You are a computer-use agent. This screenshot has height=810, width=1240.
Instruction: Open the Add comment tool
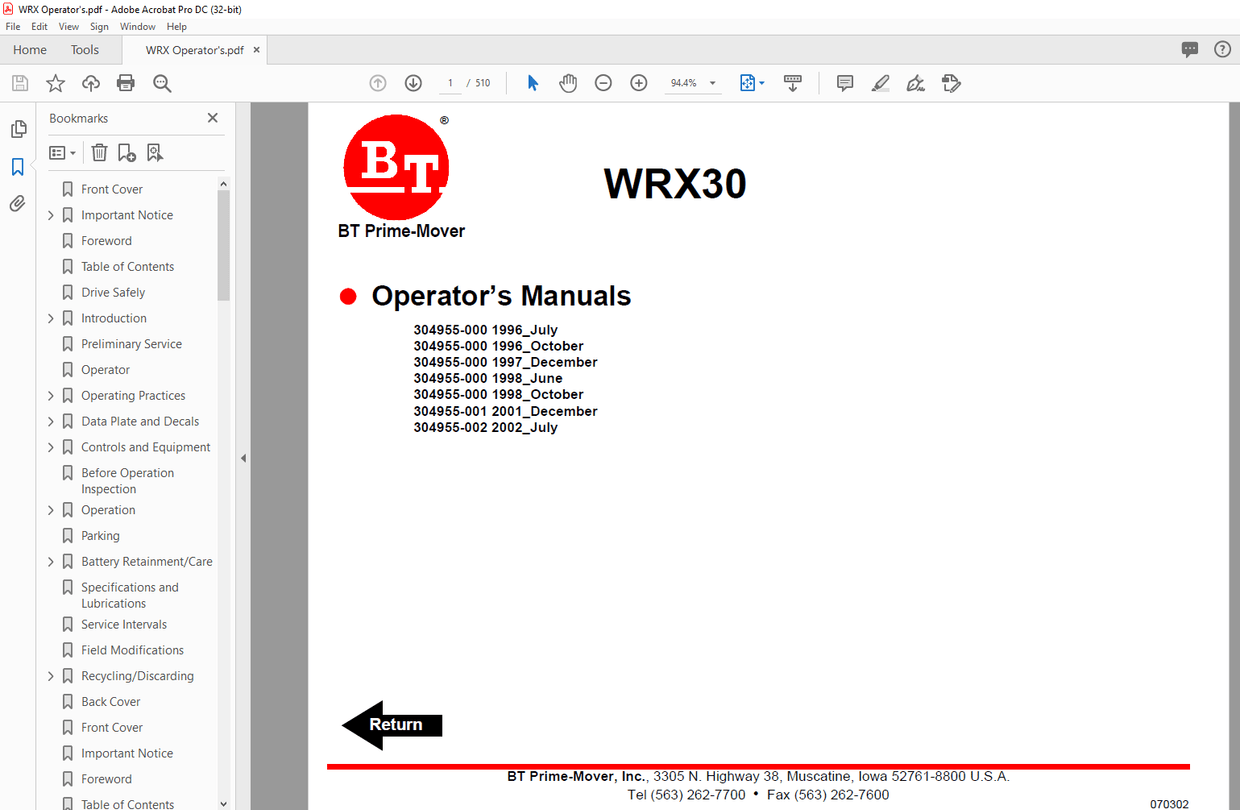pyautogui.click(x=845, y=84)
